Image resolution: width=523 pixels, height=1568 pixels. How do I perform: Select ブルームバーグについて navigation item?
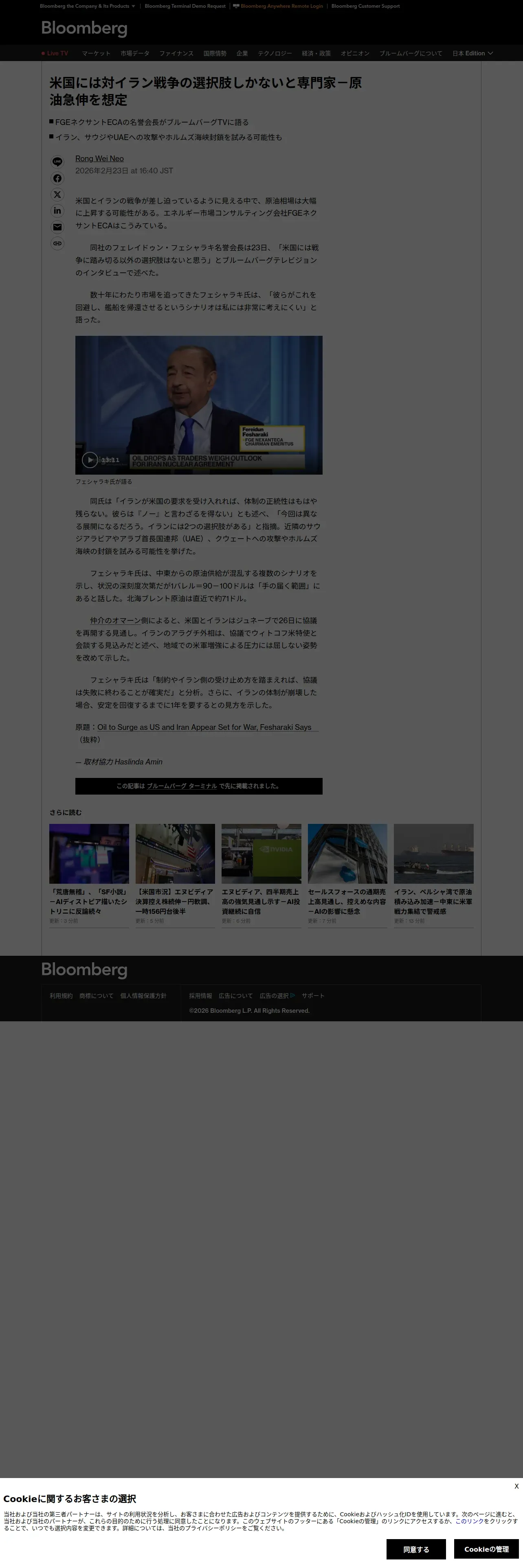pos(411,54)
